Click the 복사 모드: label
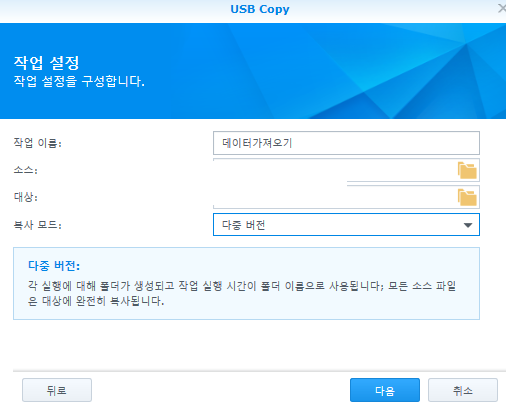 (x=37, y=225)
